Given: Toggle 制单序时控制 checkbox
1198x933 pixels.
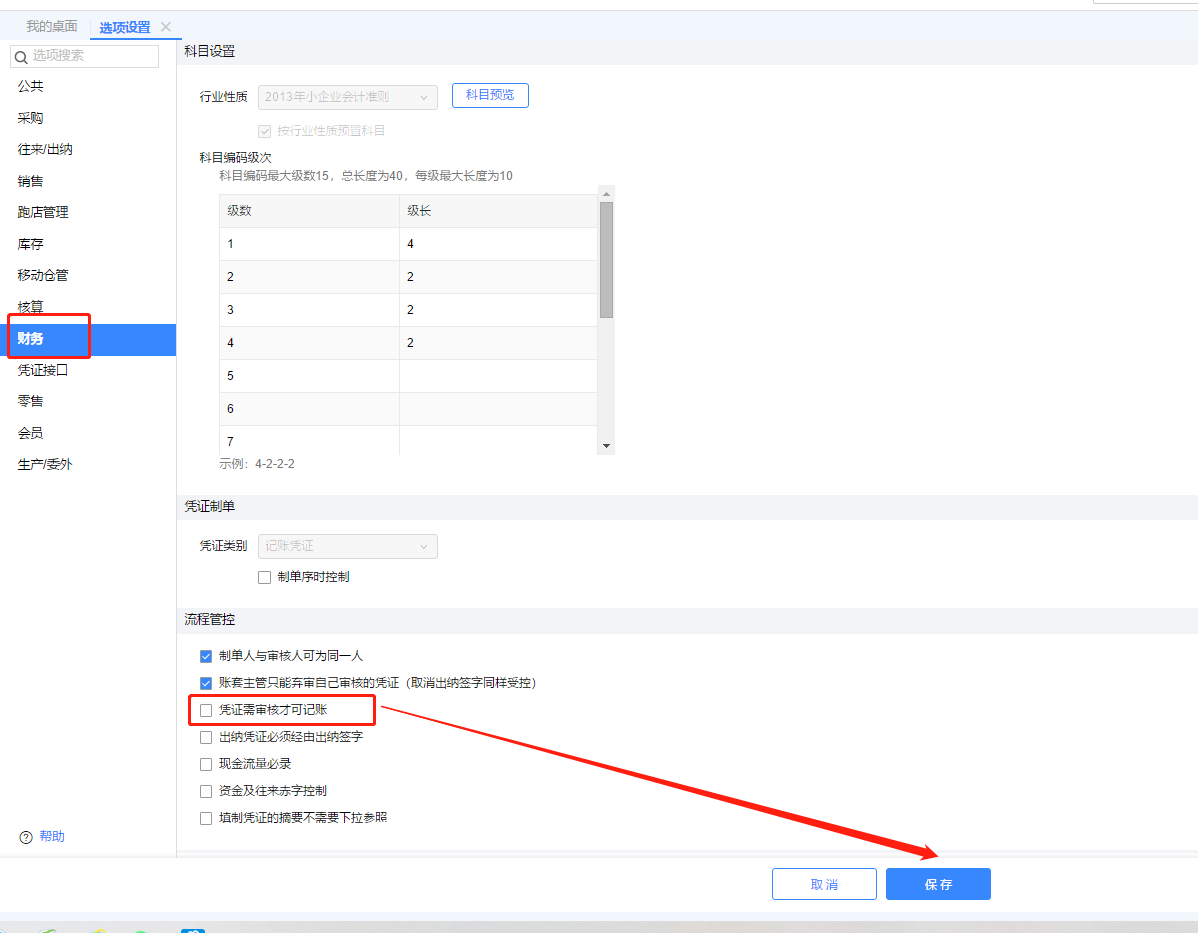Looking at the screenshot, I should tap(264, 577).
